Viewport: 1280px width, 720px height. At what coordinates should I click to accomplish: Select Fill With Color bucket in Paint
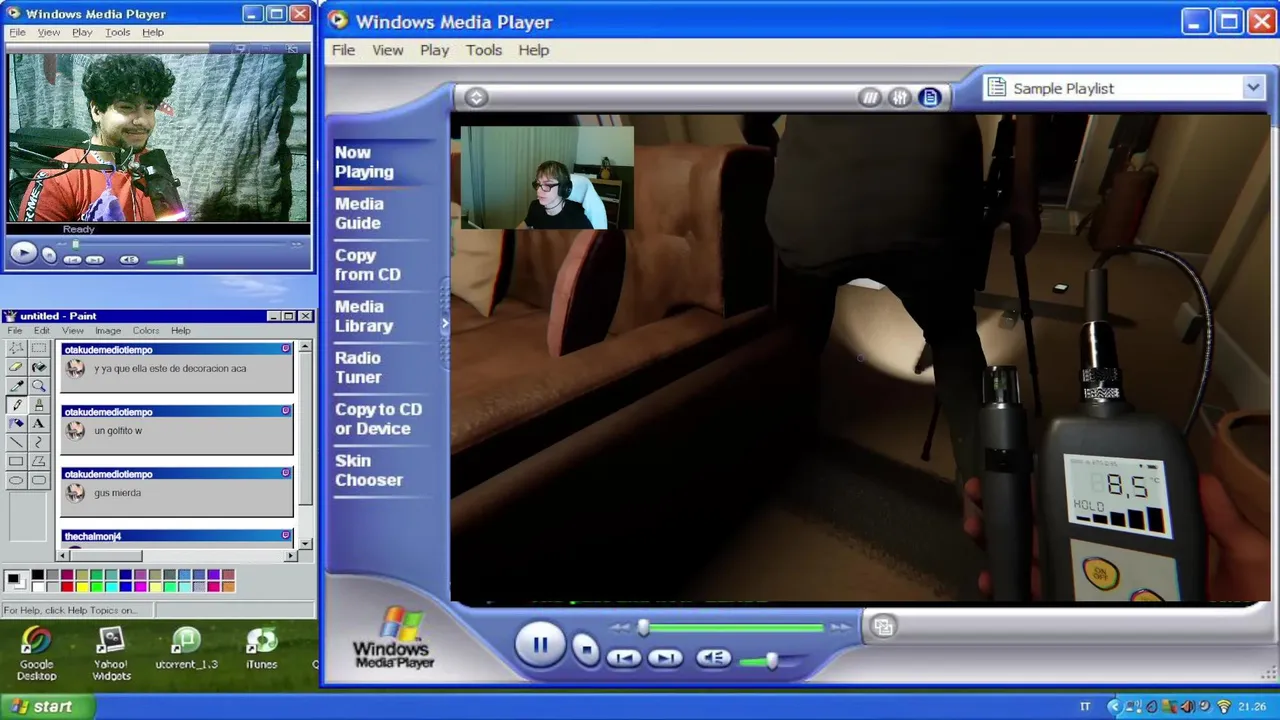click(38, 367)
